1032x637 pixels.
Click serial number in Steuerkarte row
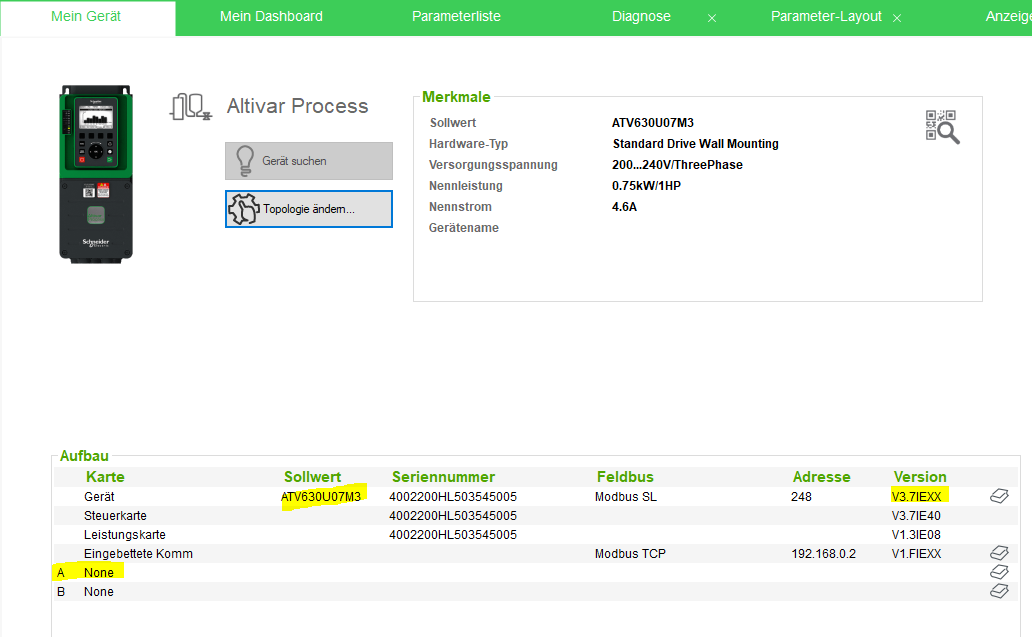pos(453,516)
